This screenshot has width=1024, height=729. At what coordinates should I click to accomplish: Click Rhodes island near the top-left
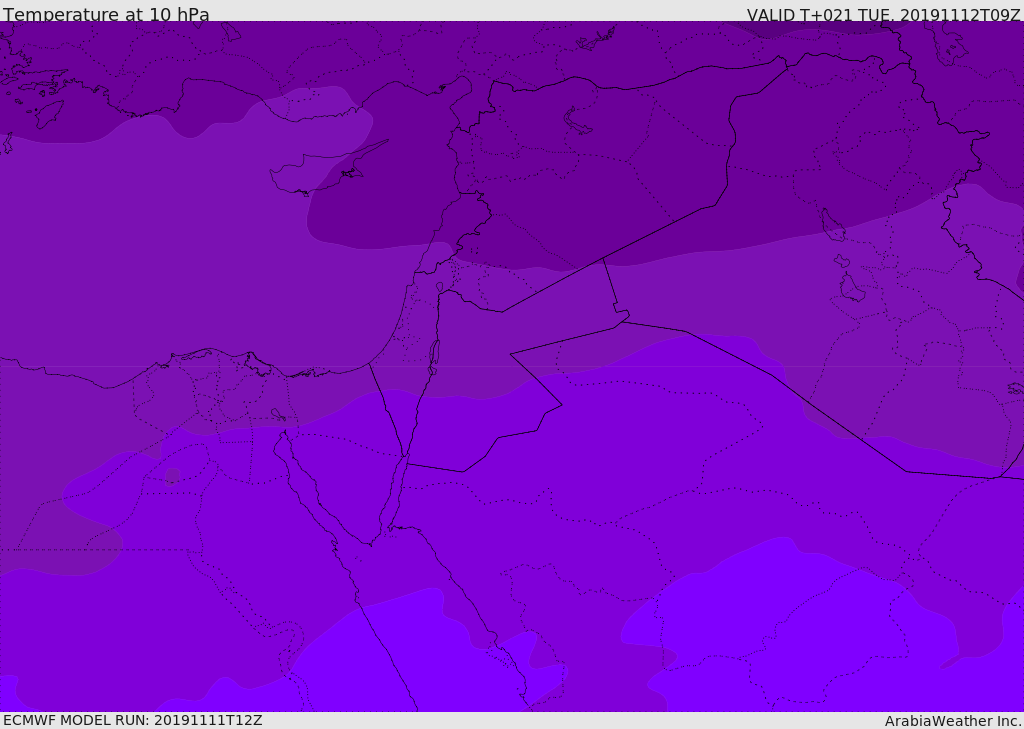point(49,113)
